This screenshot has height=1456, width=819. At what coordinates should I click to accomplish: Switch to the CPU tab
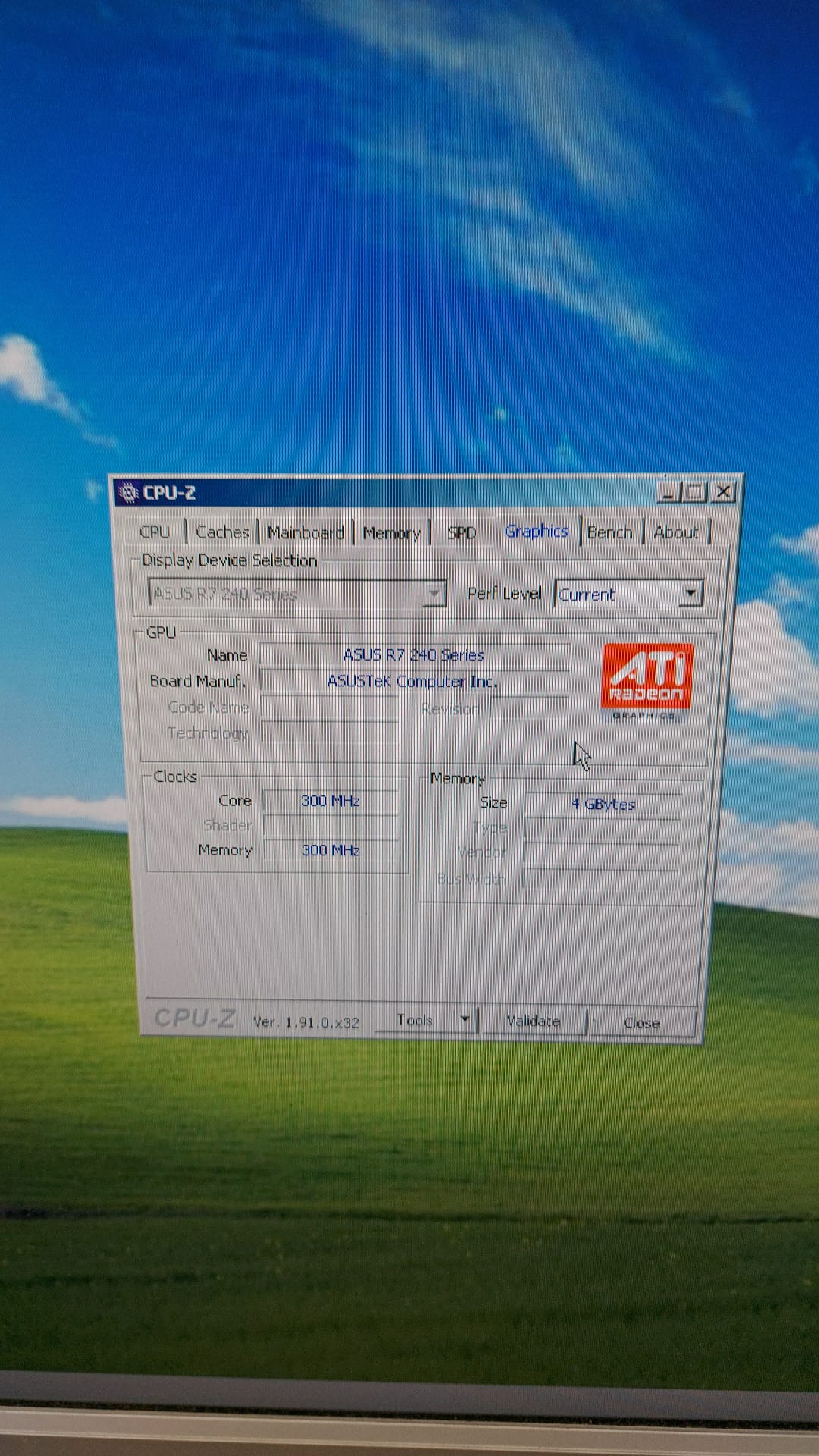155,532
